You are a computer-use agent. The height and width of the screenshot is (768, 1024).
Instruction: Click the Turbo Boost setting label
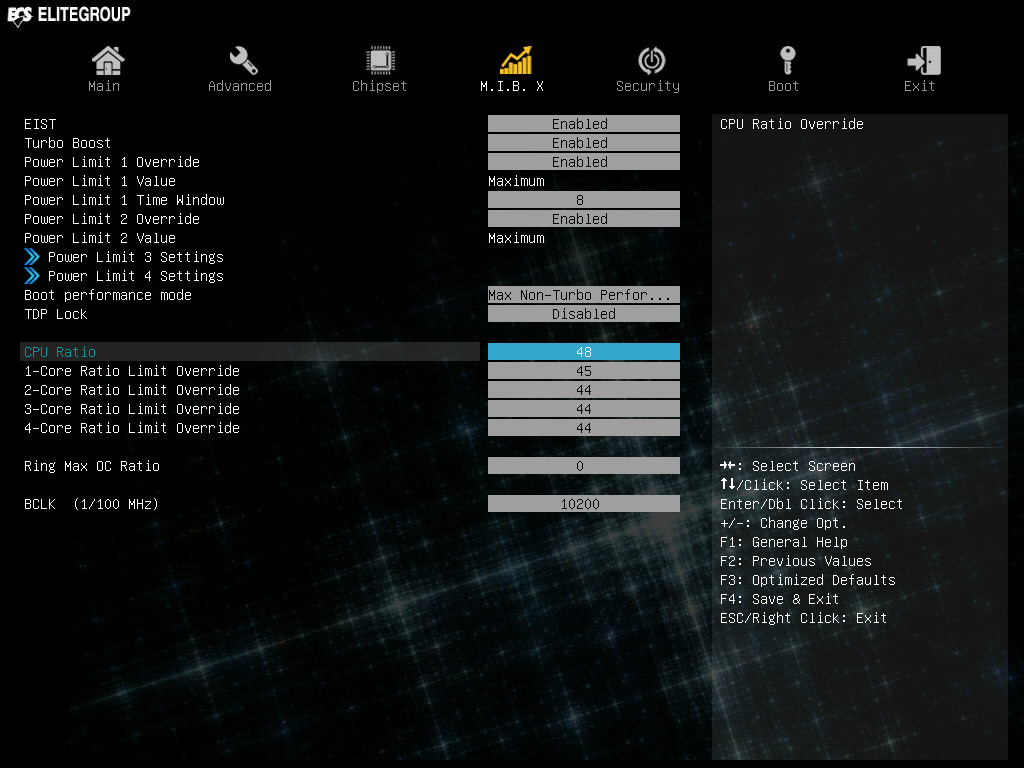[x=67, y=143]
